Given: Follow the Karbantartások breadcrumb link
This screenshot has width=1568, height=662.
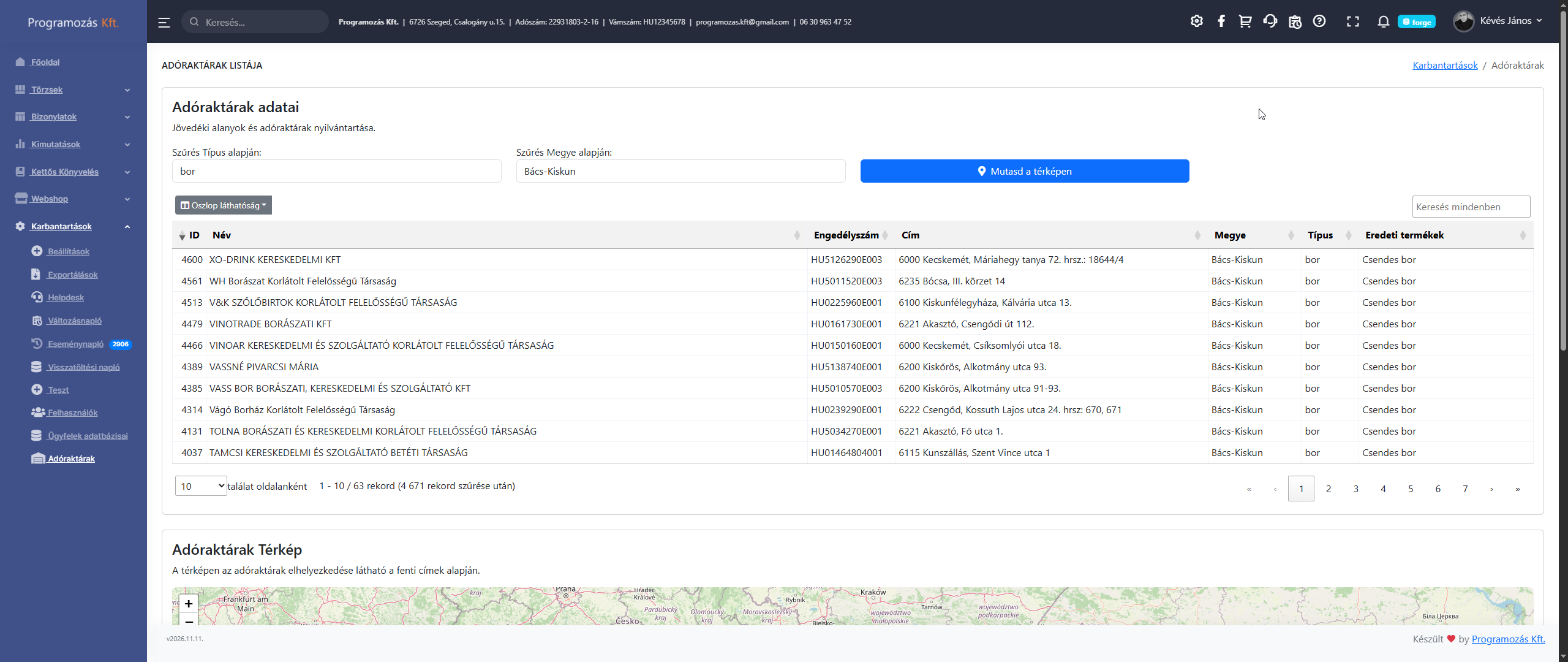Looking at the screenshot, I should coord(1444,65).
